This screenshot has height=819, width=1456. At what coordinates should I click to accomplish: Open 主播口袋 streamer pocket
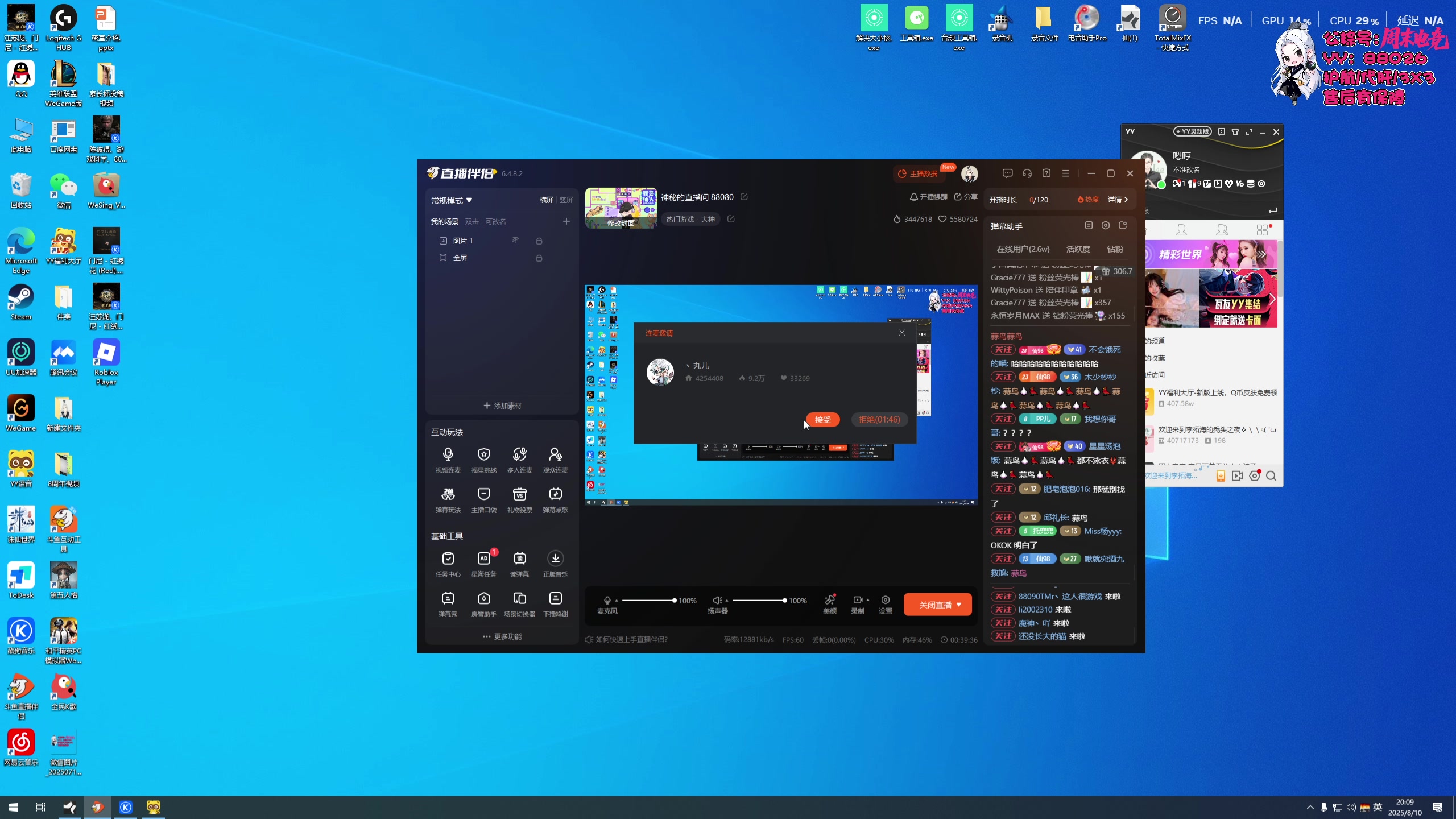click(x=483, y=500)
